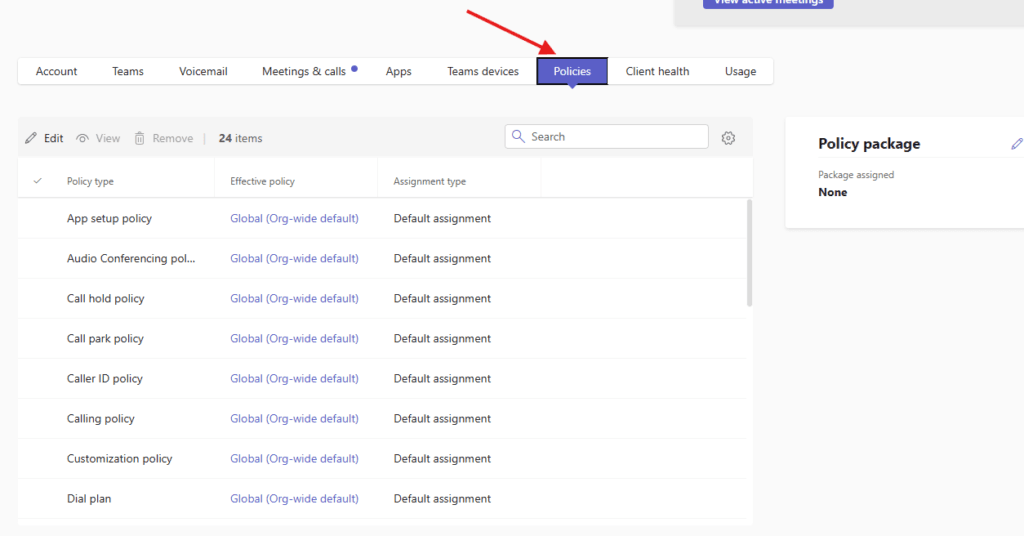
Task: Open Global policy link for Dial plan
Action: 294,498
